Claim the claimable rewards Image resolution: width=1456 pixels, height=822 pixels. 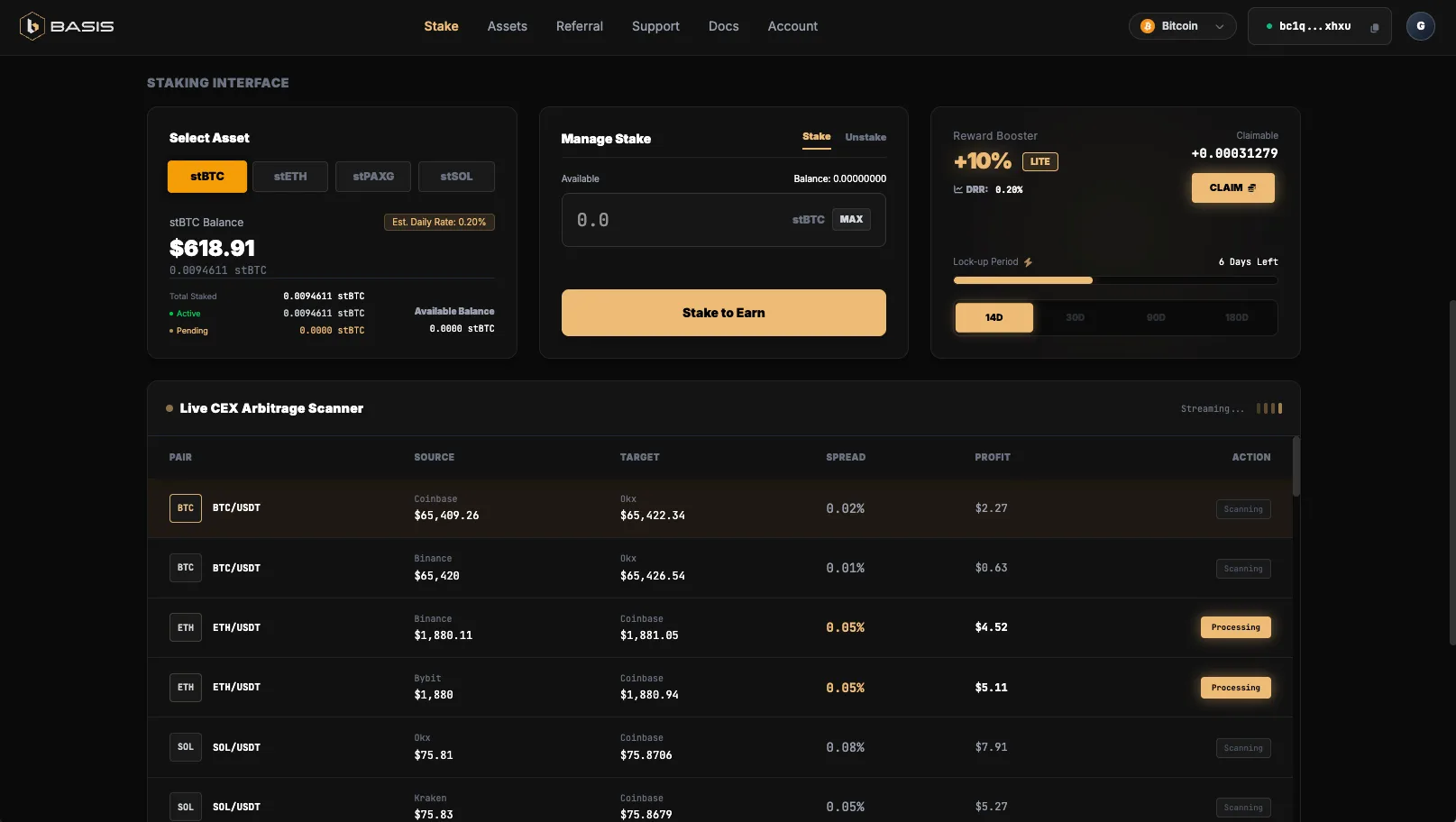click(1232, 187)
